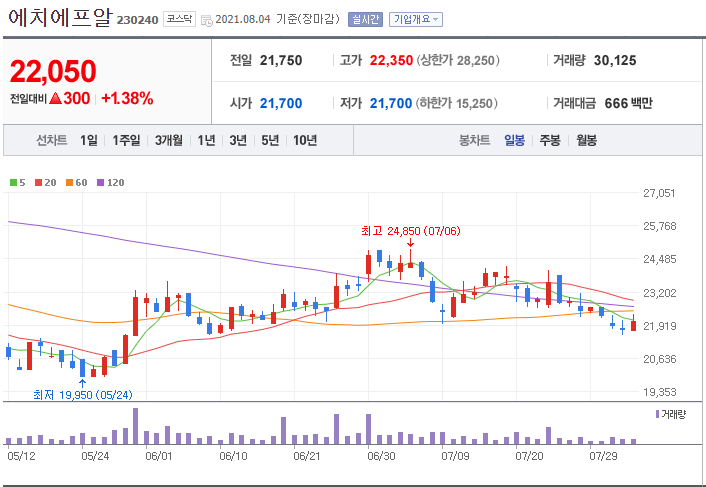Select the 3년 line chart period
This screenshot has width=706, height=487.
(x=238, y=140)
